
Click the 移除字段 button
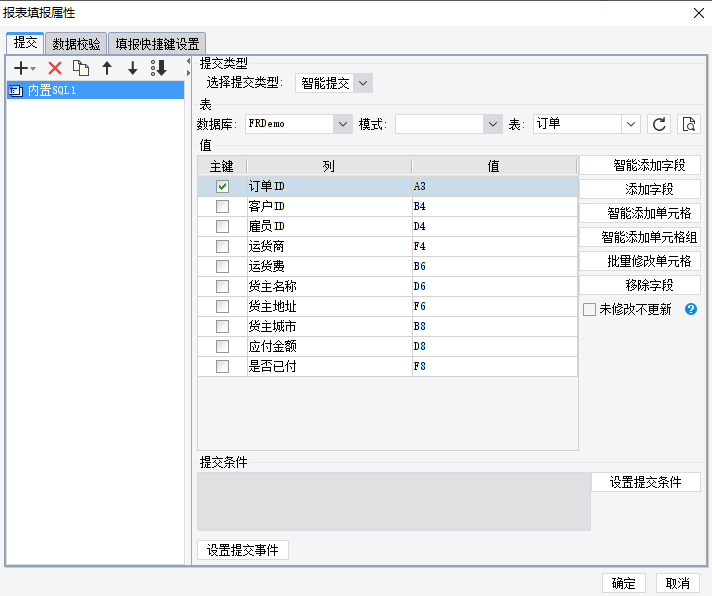click(640, 286)
